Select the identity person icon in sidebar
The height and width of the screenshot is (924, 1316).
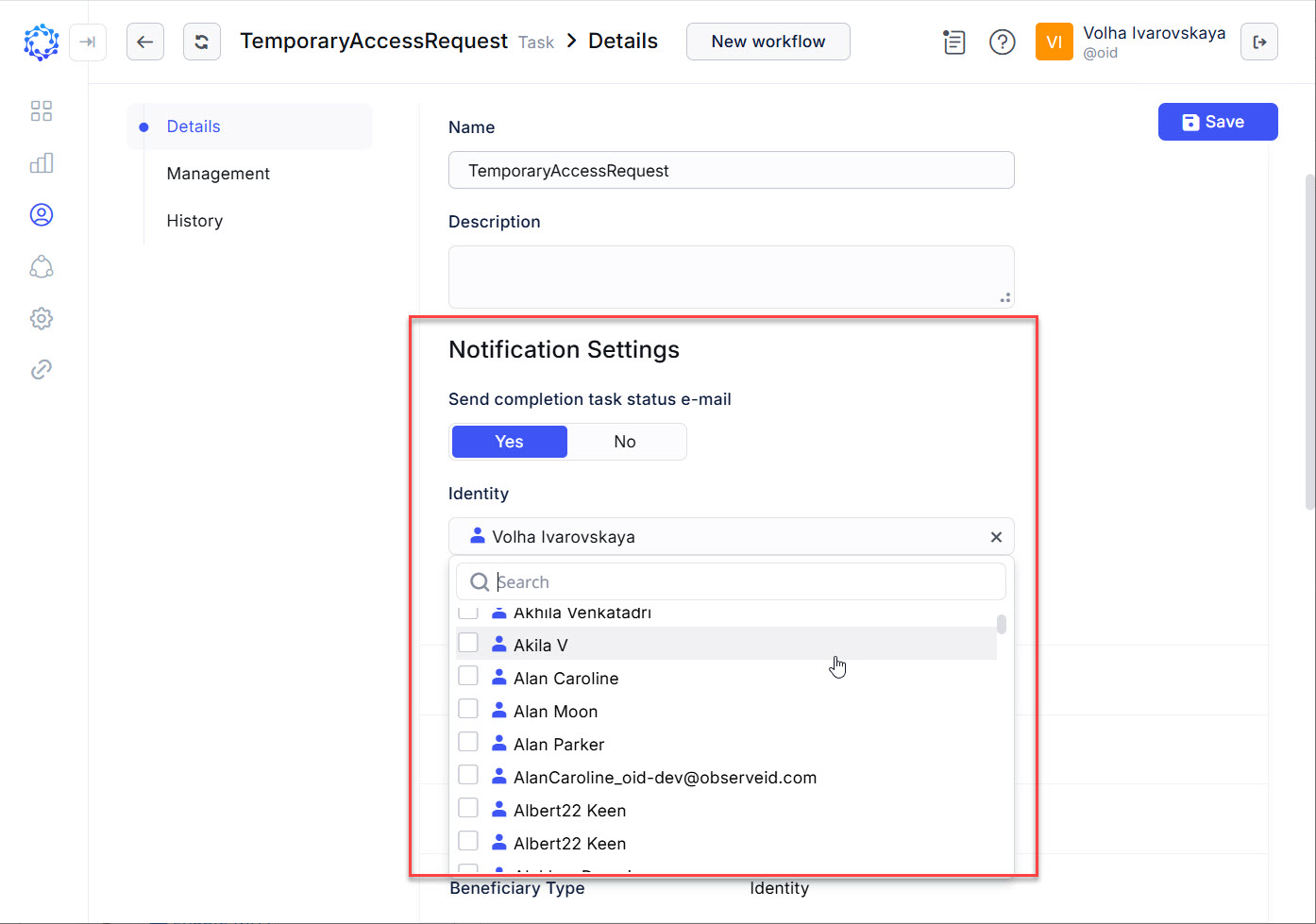(x=42, y=214)
